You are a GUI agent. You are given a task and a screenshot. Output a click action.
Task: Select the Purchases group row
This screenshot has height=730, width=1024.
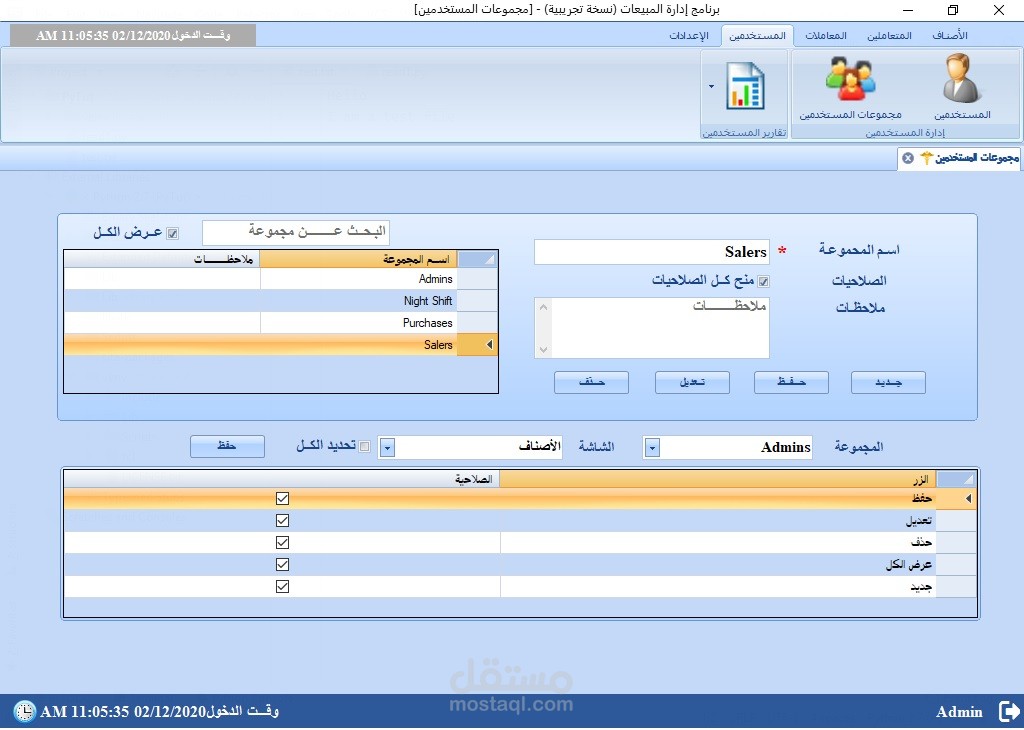281,323
